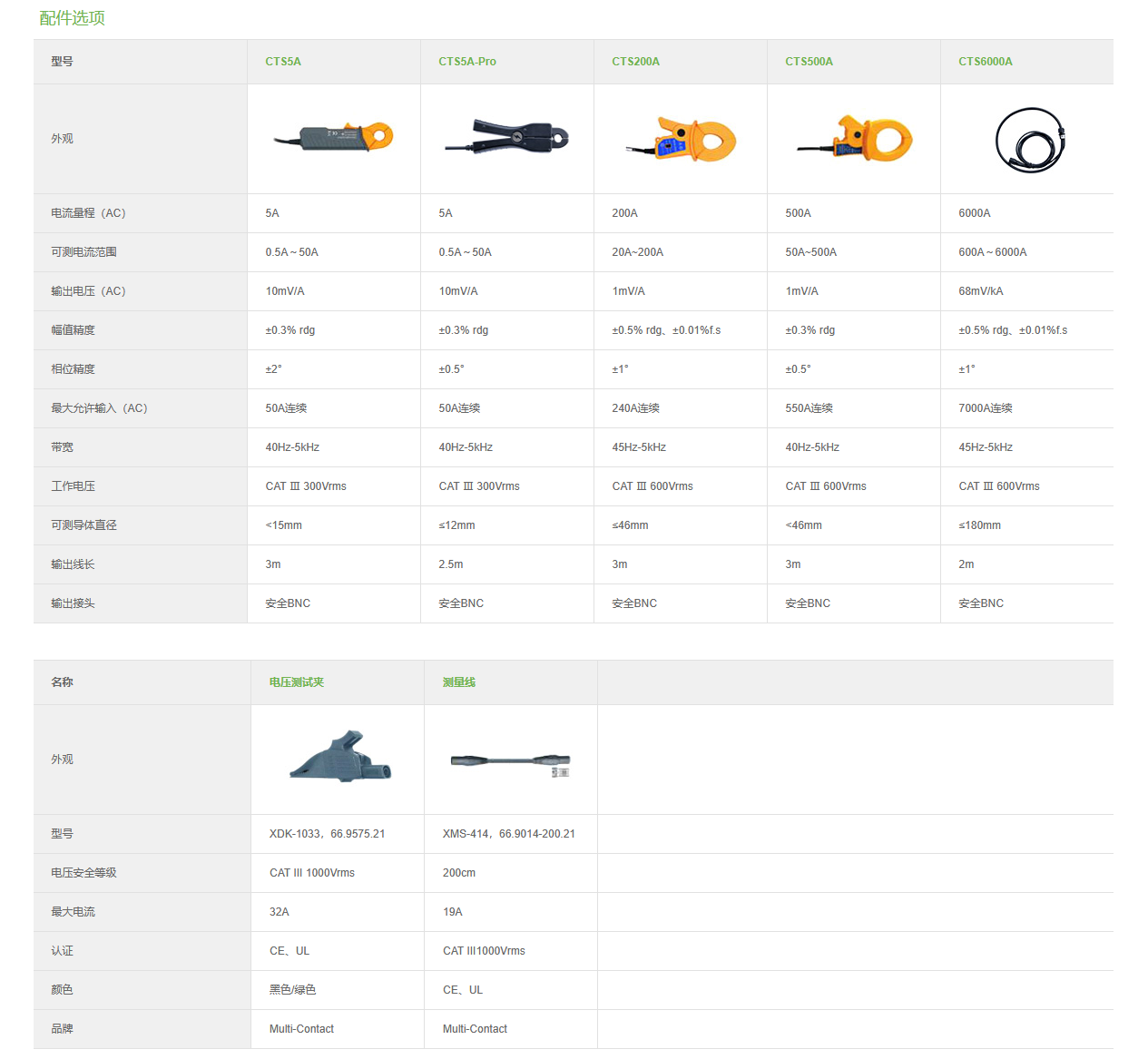The height and width of the screenshot is (1059, 1148).
Task: Click the XDK-1033 model number cell
Action: click(327, 834)
